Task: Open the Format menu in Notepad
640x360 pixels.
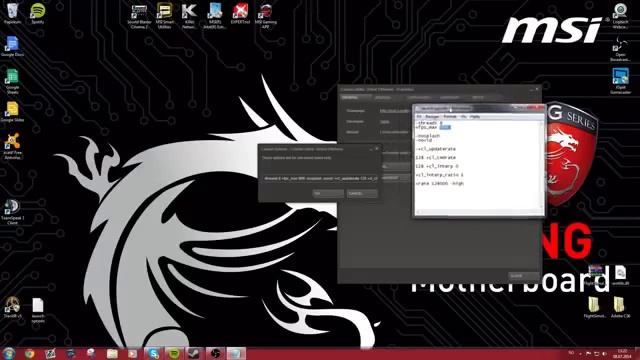Action: point(450,117)
